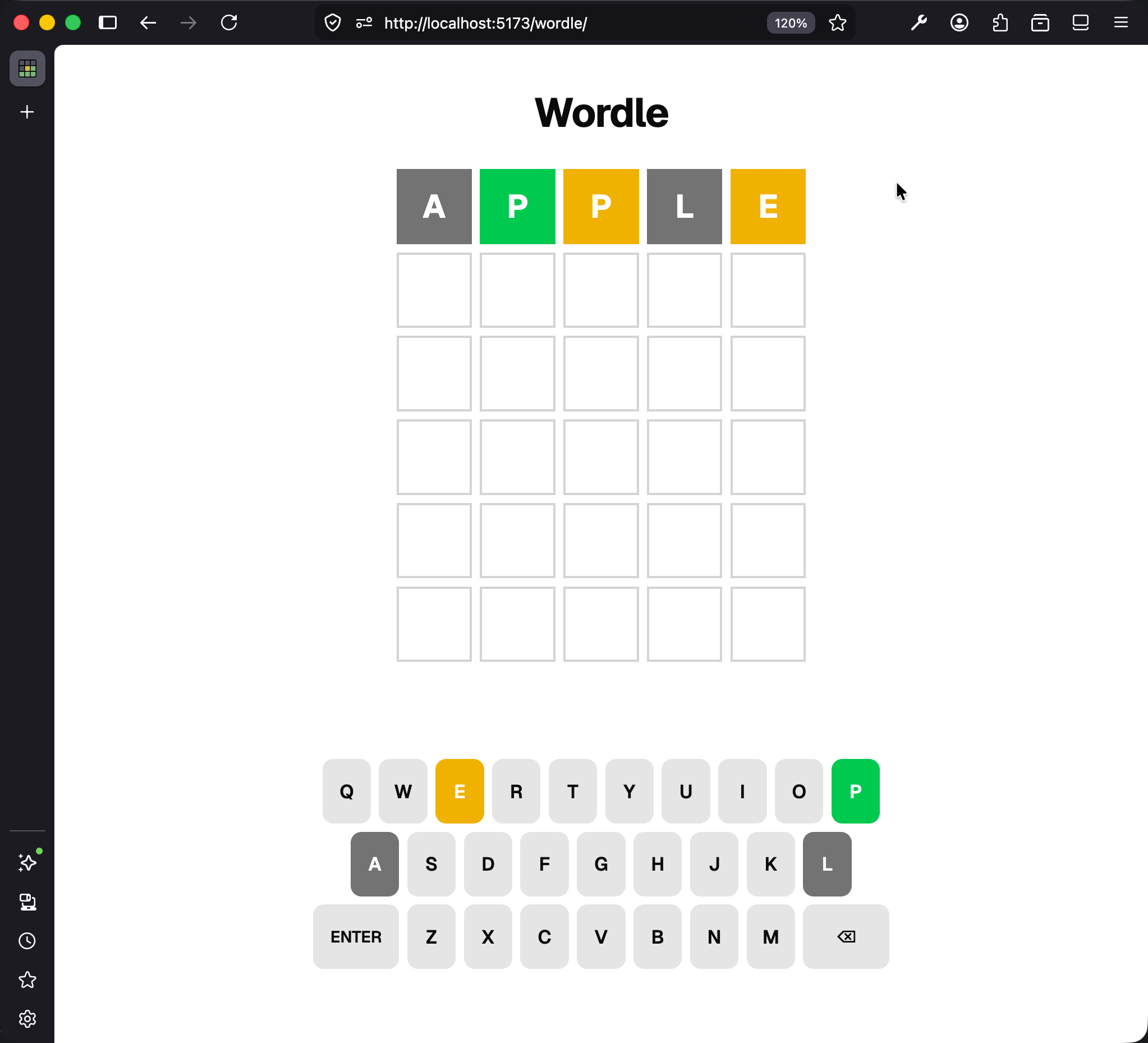
Task: Click the O key on keyboard
Action: pos(799,790)
